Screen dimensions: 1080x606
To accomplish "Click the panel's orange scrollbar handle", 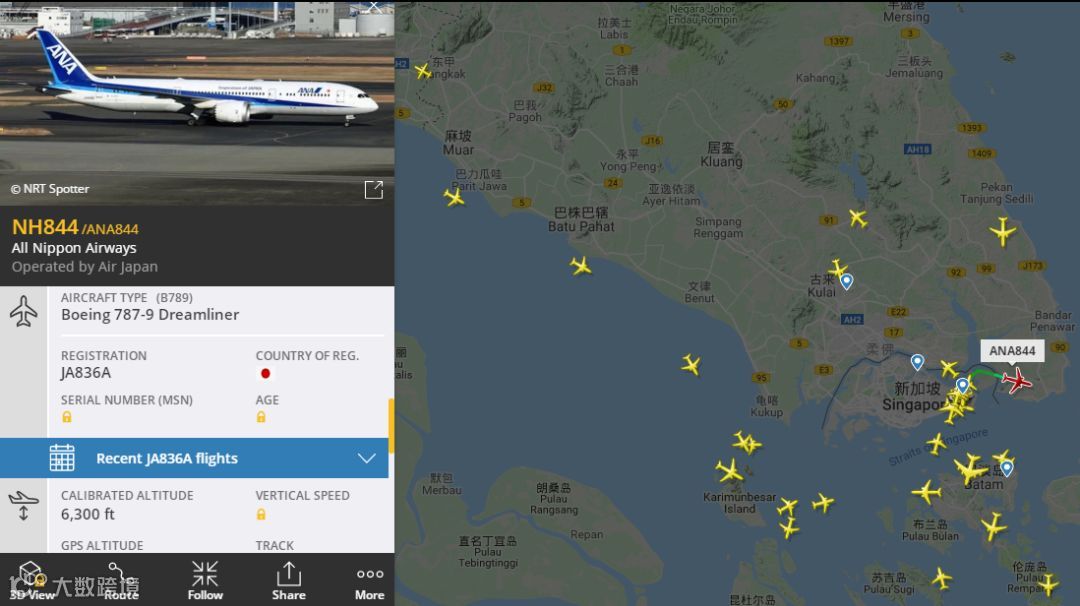I will pyautogui.click(x=391, y=426).
